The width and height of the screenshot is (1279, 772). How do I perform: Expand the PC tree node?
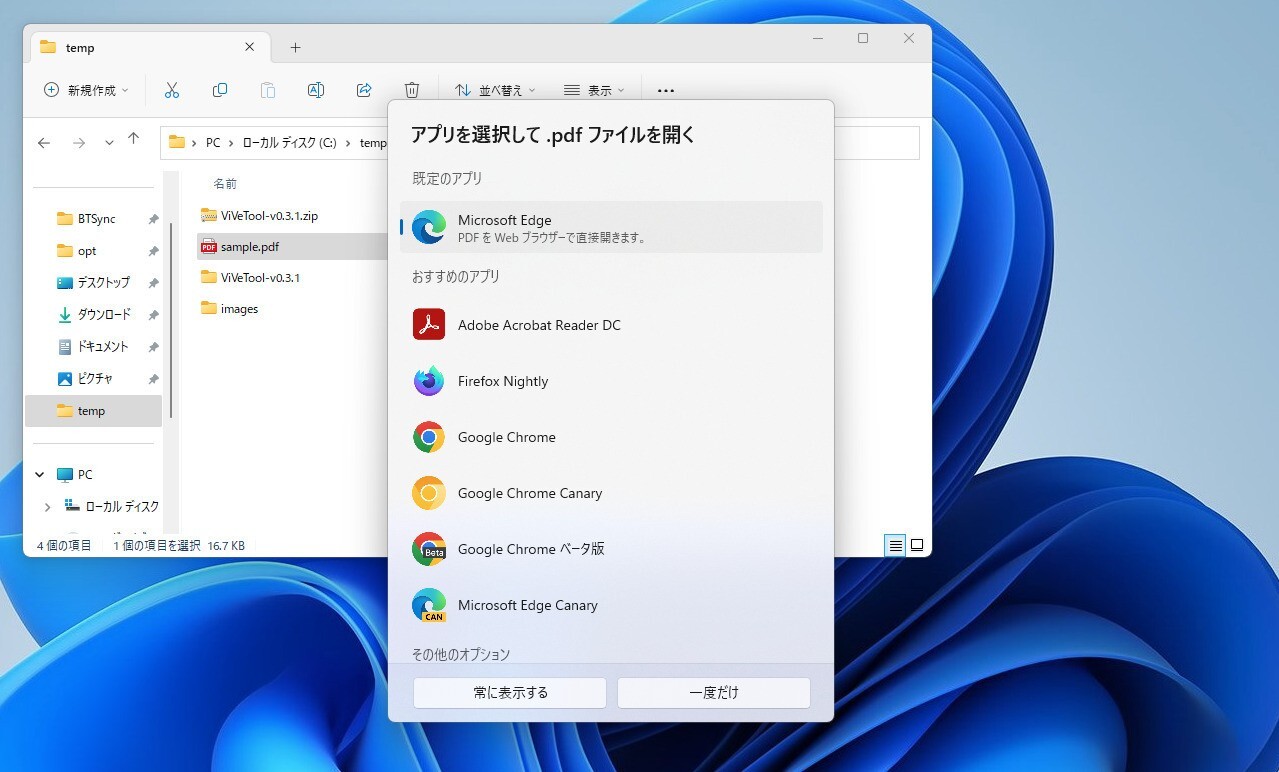click(x=40, y=475)
